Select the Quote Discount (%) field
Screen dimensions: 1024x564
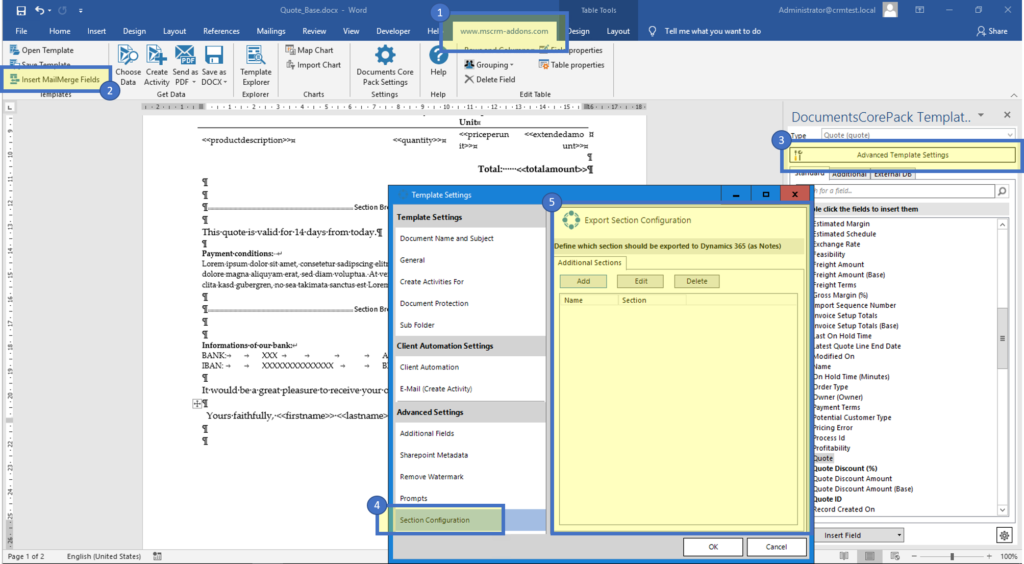click(x=844, y=469)
